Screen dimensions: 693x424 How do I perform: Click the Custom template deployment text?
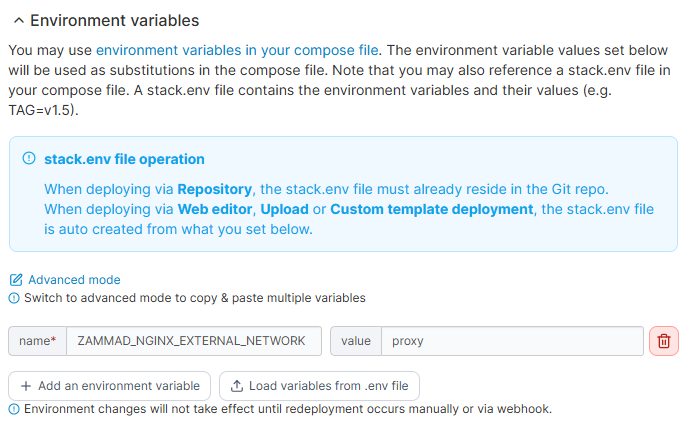pos(431,209)
